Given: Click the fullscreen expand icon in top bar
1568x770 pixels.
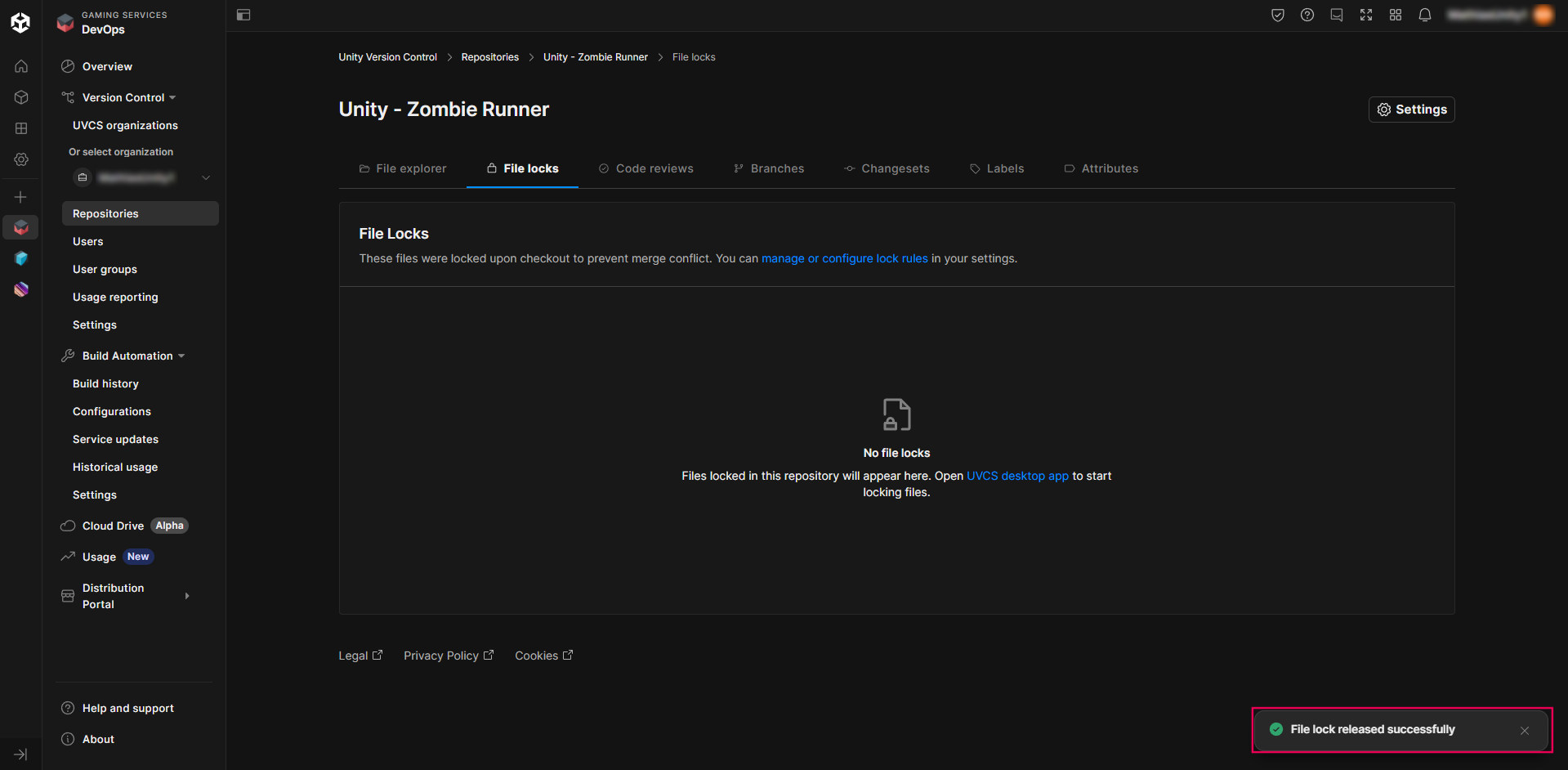Looking at the screenshot, I should pyautogui.click(x=1365, y=15).
